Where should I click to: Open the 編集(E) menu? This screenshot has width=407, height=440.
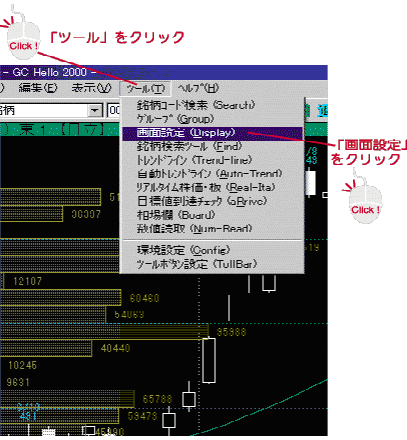[38, 88]
